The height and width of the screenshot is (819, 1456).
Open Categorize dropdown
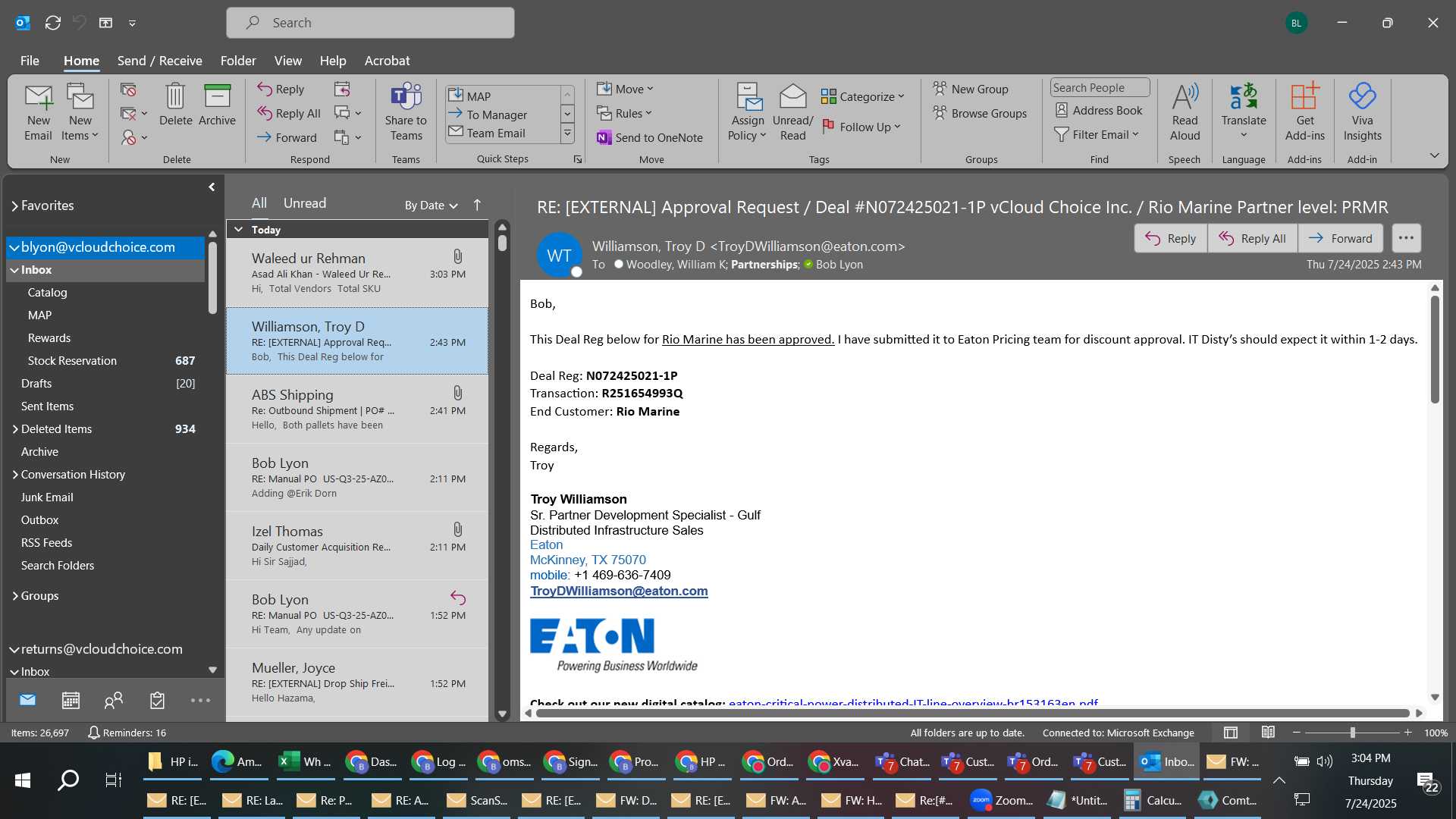click(x=863, y=96)
